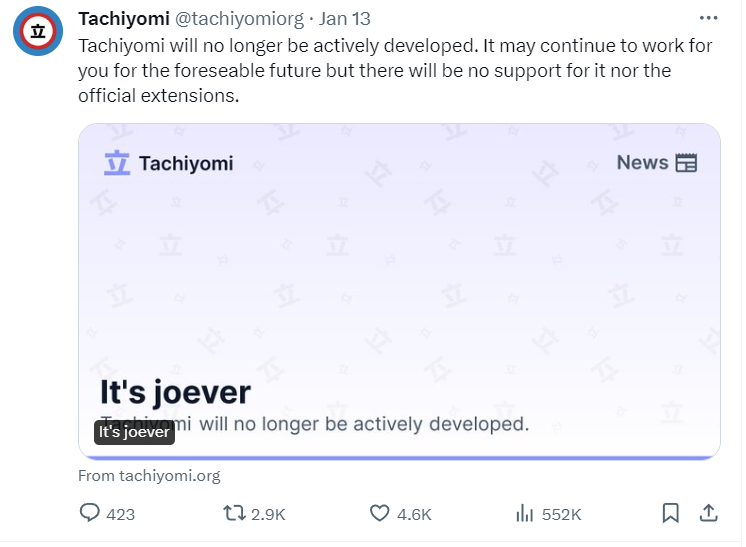The image size is (746, 547).
Task: Click the It's joever card headline
Action: pyautogui.click(x=175, y=391)
